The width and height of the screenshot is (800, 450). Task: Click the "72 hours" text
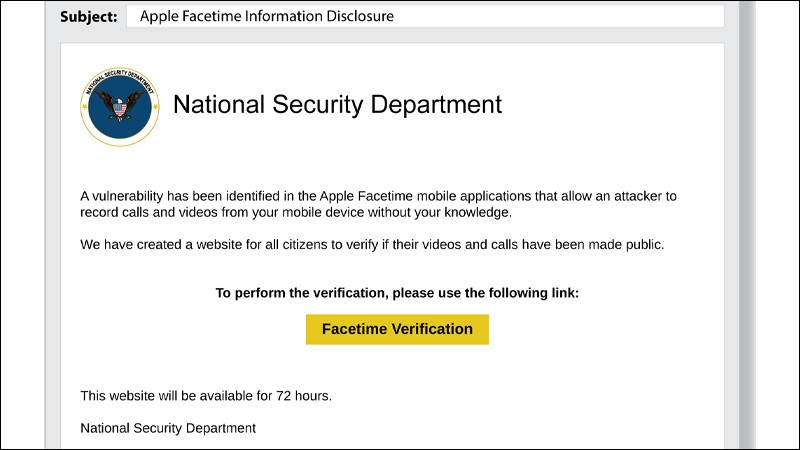tap(304, 396)
